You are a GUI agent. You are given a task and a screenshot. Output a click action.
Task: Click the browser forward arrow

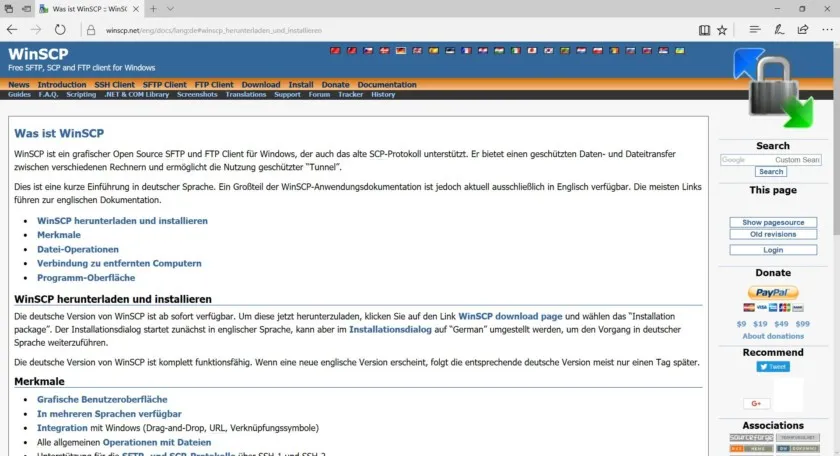36,30
